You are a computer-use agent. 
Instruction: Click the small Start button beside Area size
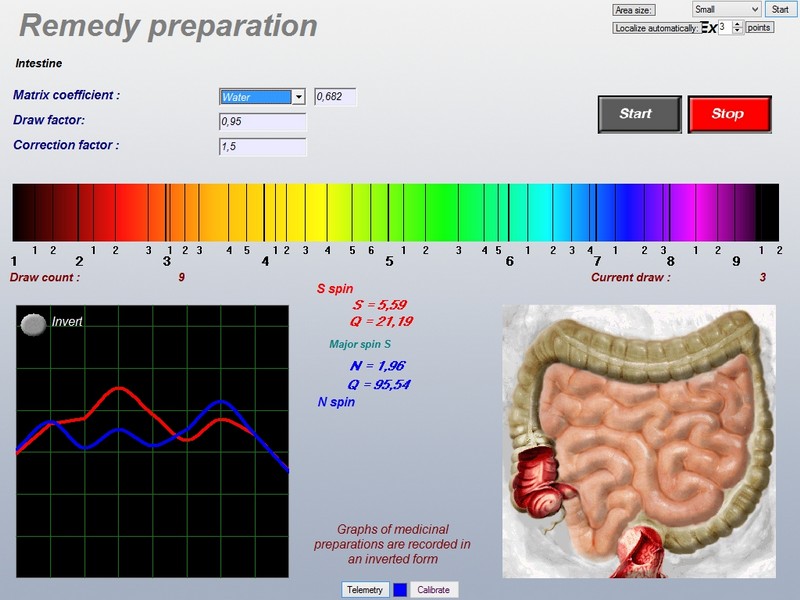point(779,9)
